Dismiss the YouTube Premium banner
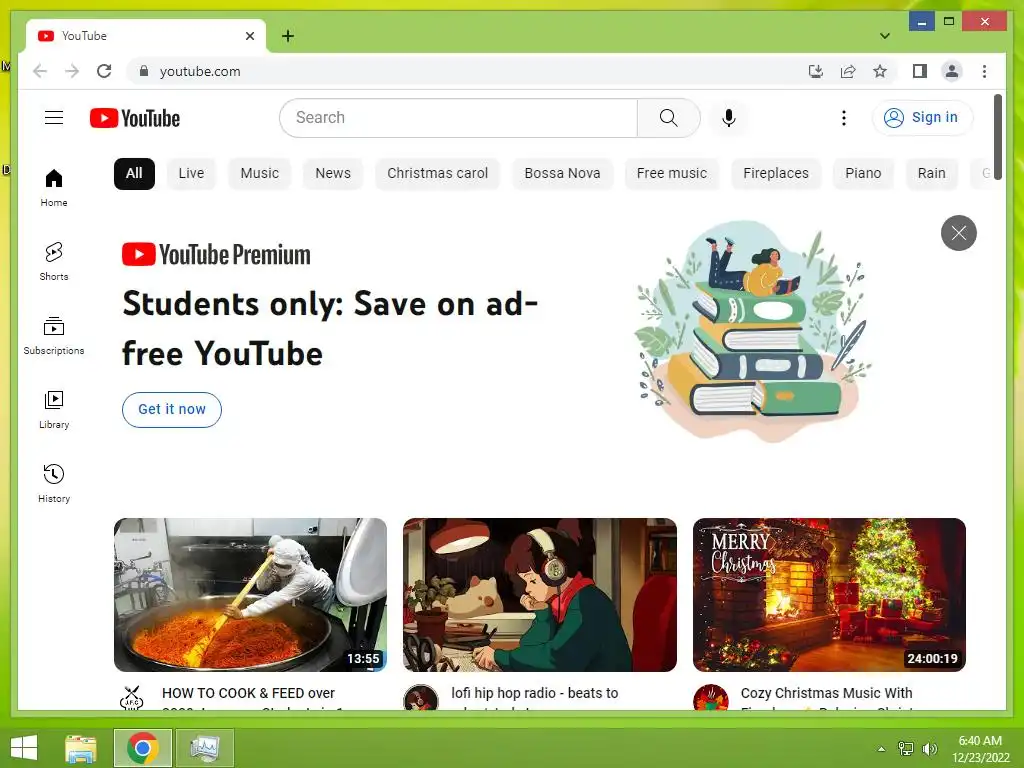 958,232
